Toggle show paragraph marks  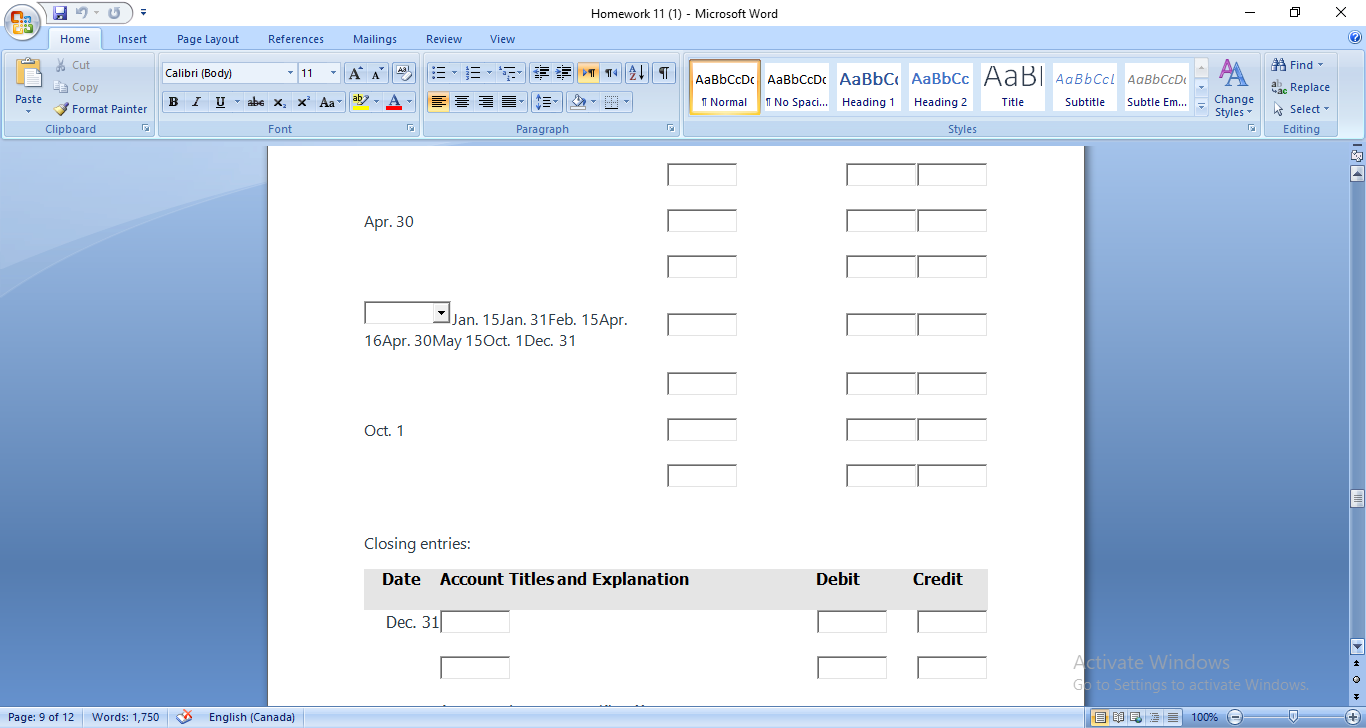pos(664,73)
